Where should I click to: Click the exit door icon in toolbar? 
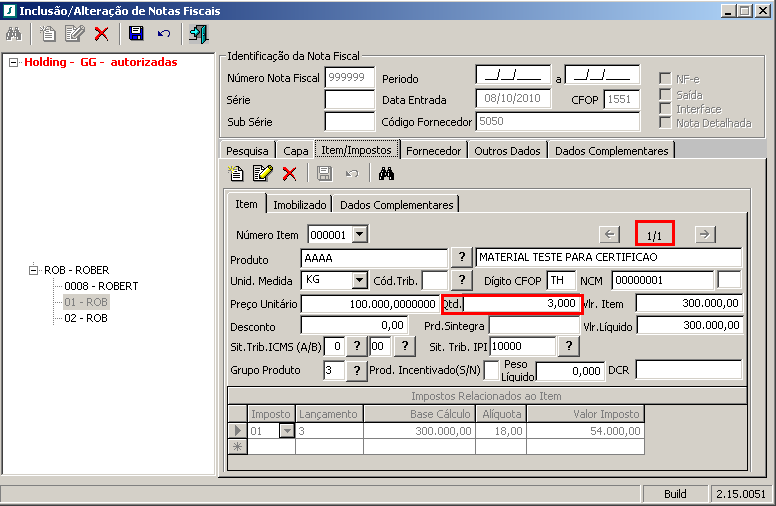(x=198, y=33)
